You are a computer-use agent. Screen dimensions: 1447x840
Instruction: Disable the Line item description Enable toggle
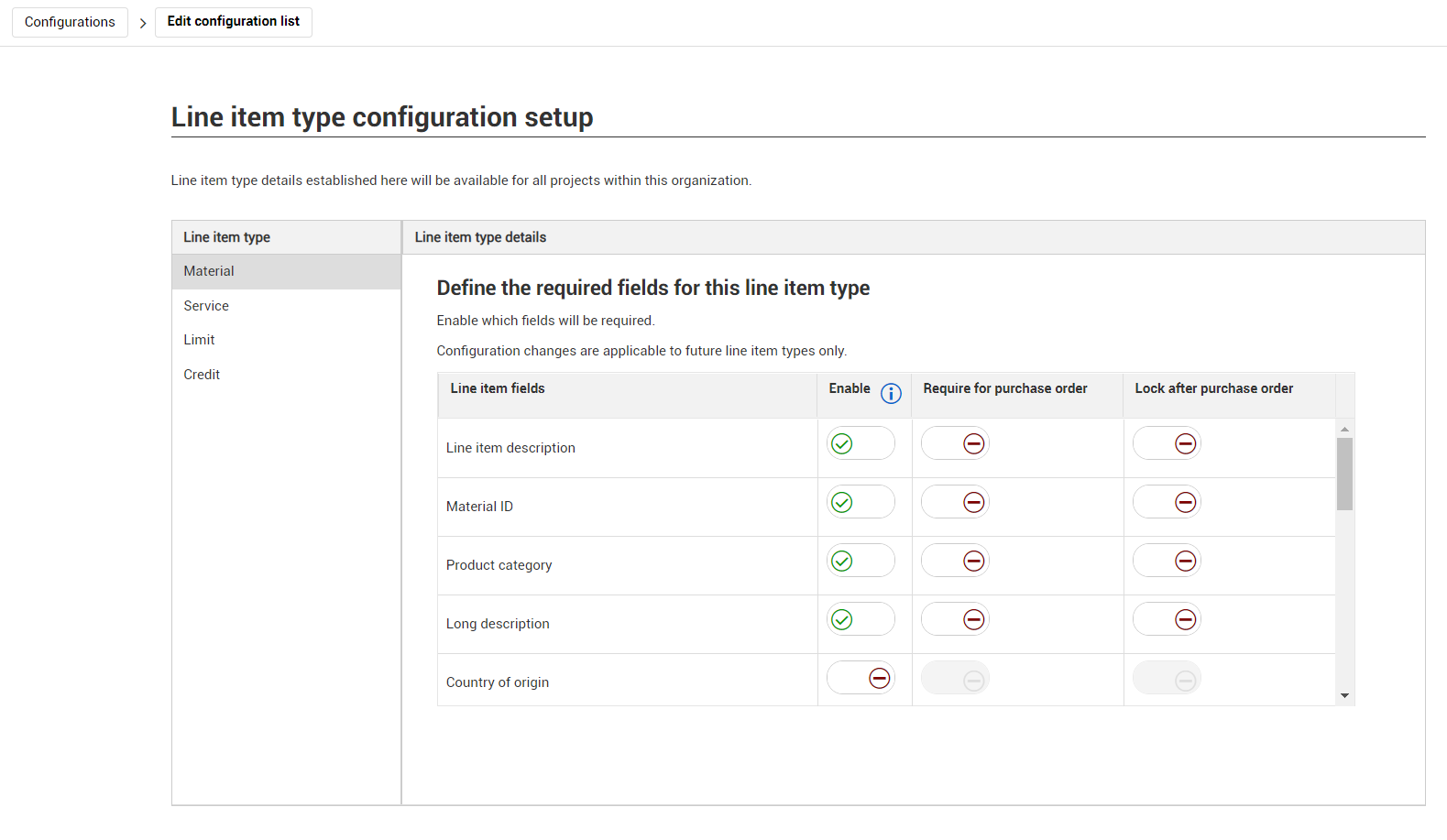click(861, 443)
